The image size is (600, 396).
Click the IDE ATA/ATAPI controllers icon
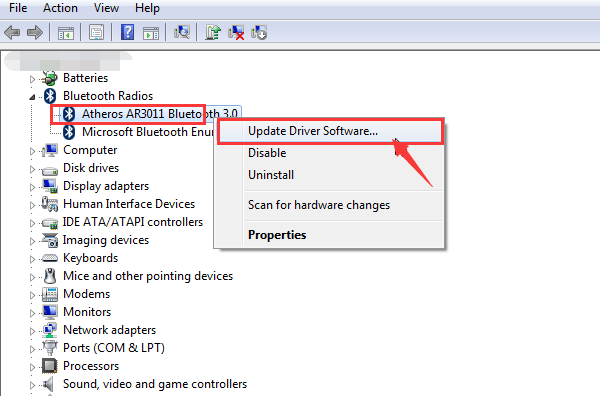(x=50, y=222)
